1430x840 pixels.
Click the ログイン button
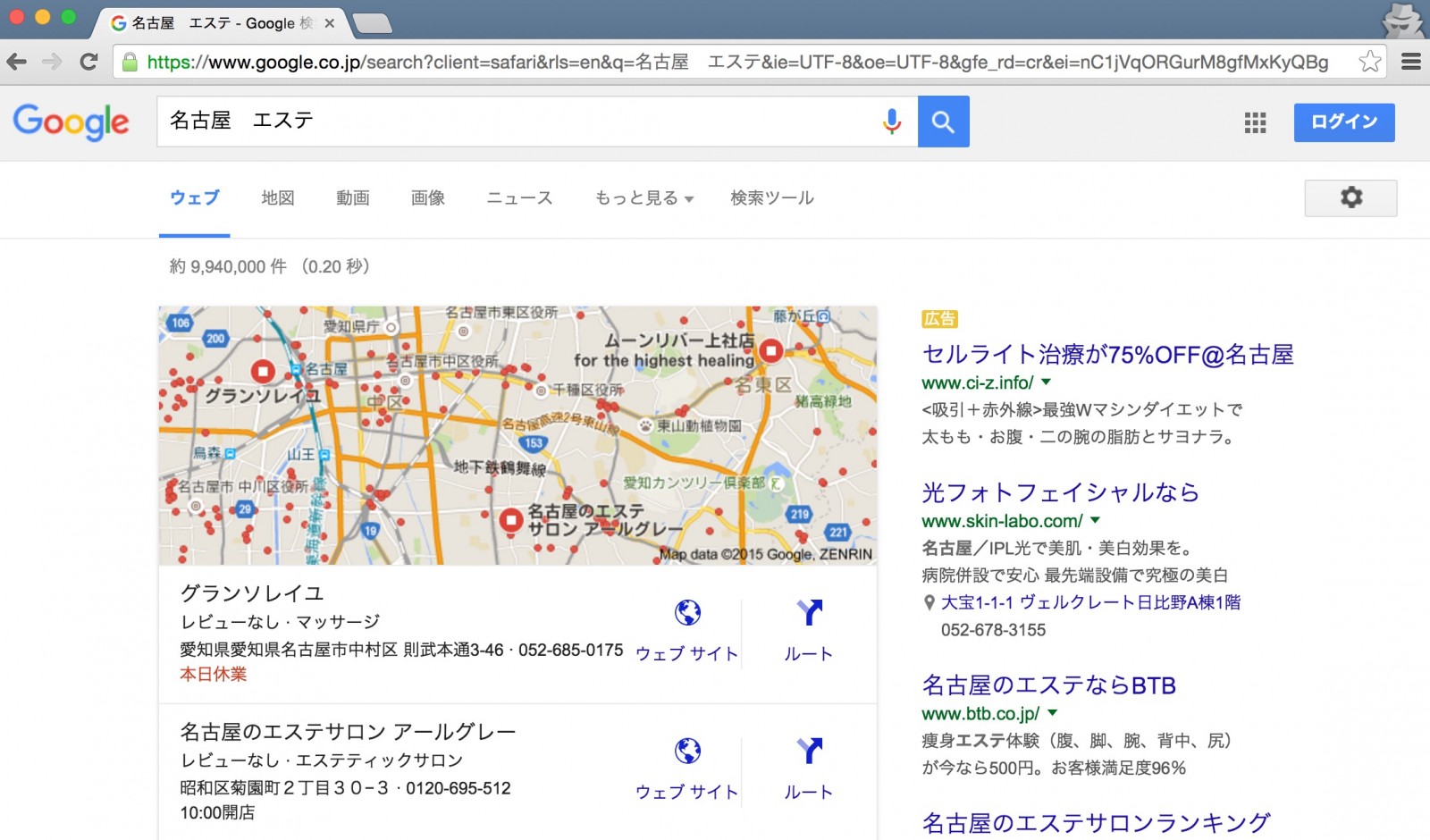coord(1344,122)
